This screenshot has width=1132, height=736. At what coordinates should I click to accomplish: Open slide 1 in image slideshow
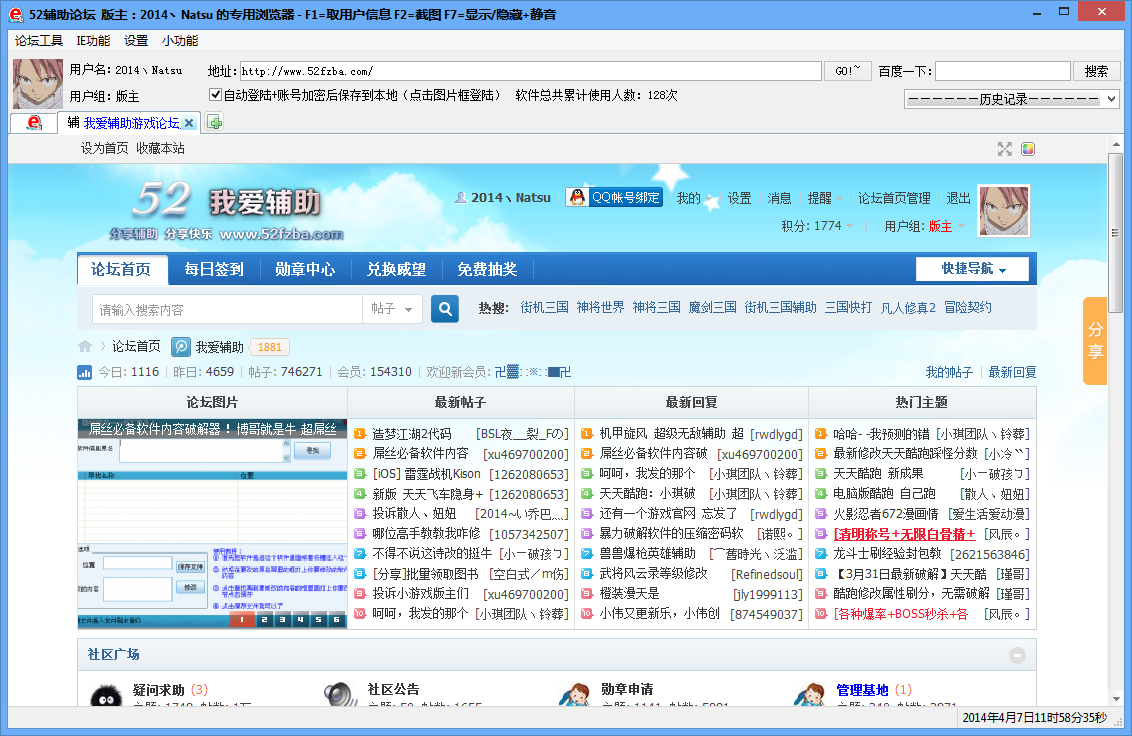point(242,620)
